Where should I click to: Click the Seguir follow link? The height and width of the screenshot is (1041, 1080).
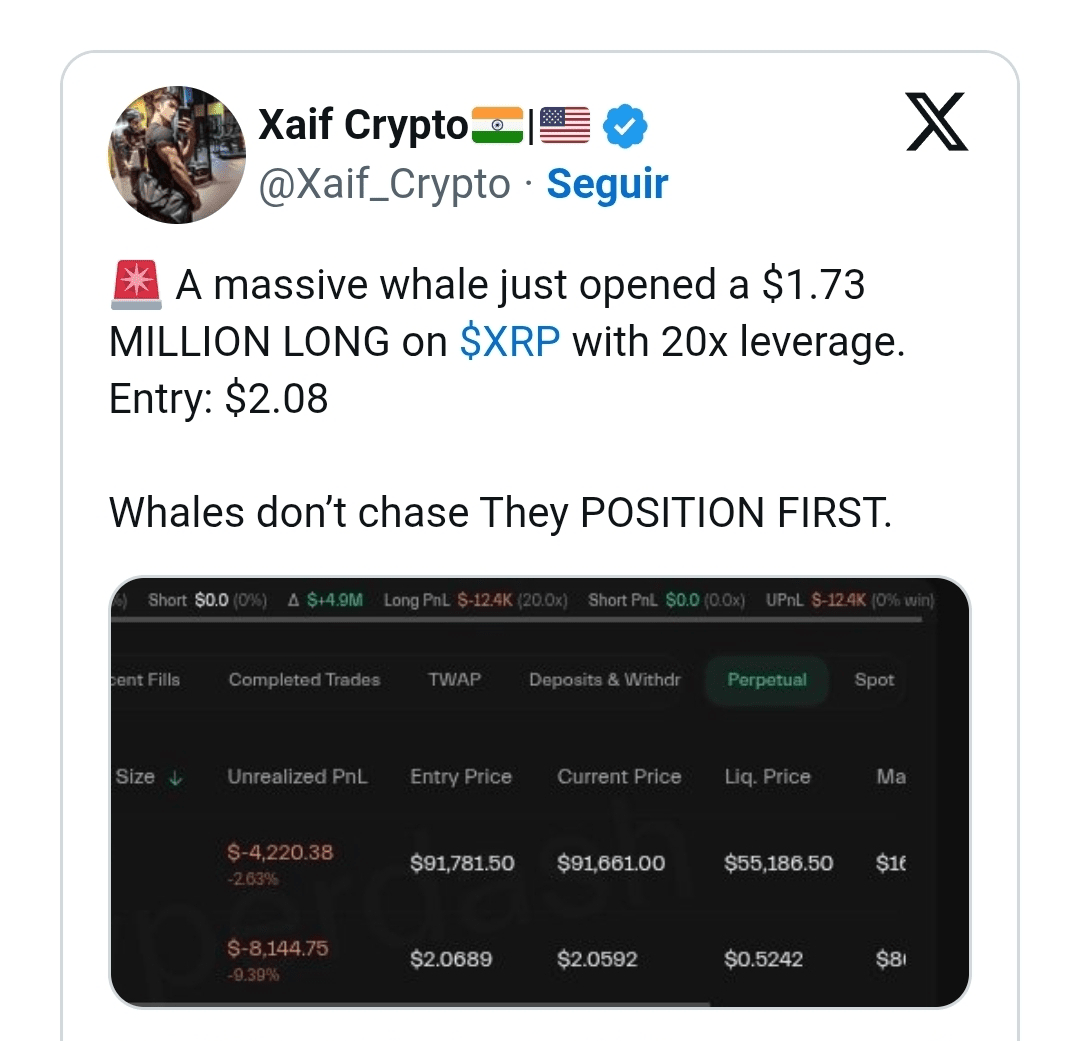point(607,184)
